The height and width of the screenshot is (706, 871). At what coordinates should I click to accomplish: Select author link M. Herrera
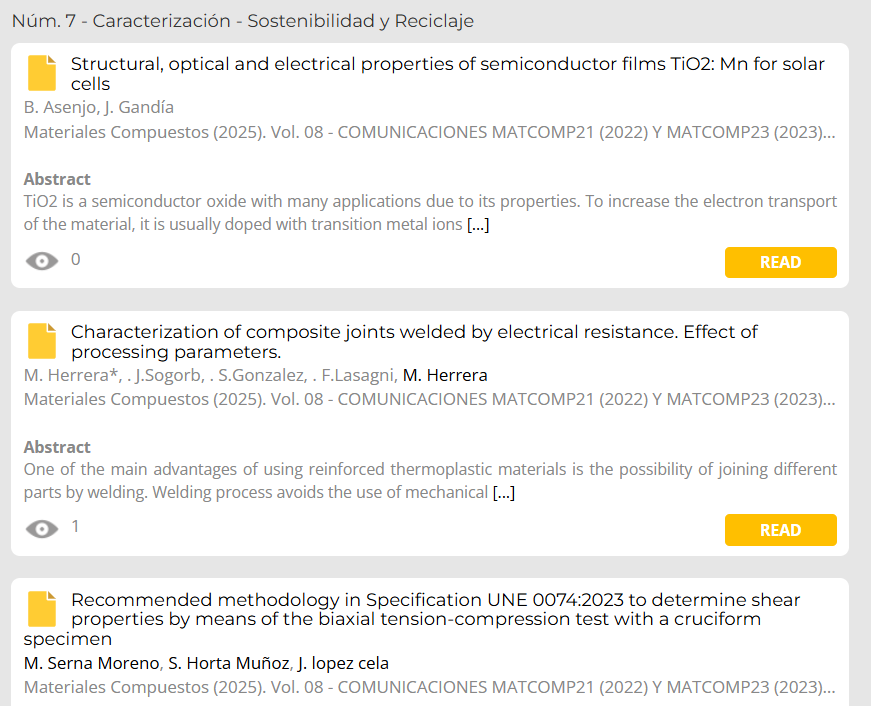click(445, 375)
